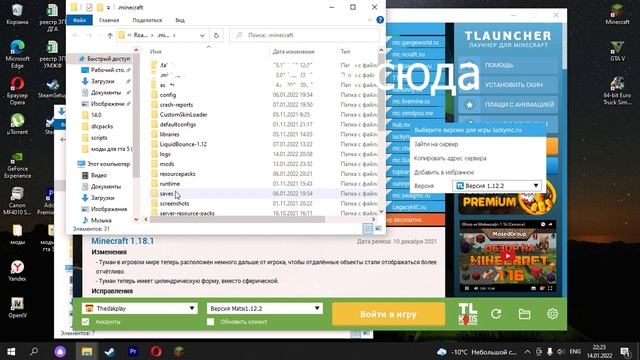Open Yandex browser desktop shortcut
The height and width of the screenshot is (360, 640).
pyautogui.click(x=17, y=270)
